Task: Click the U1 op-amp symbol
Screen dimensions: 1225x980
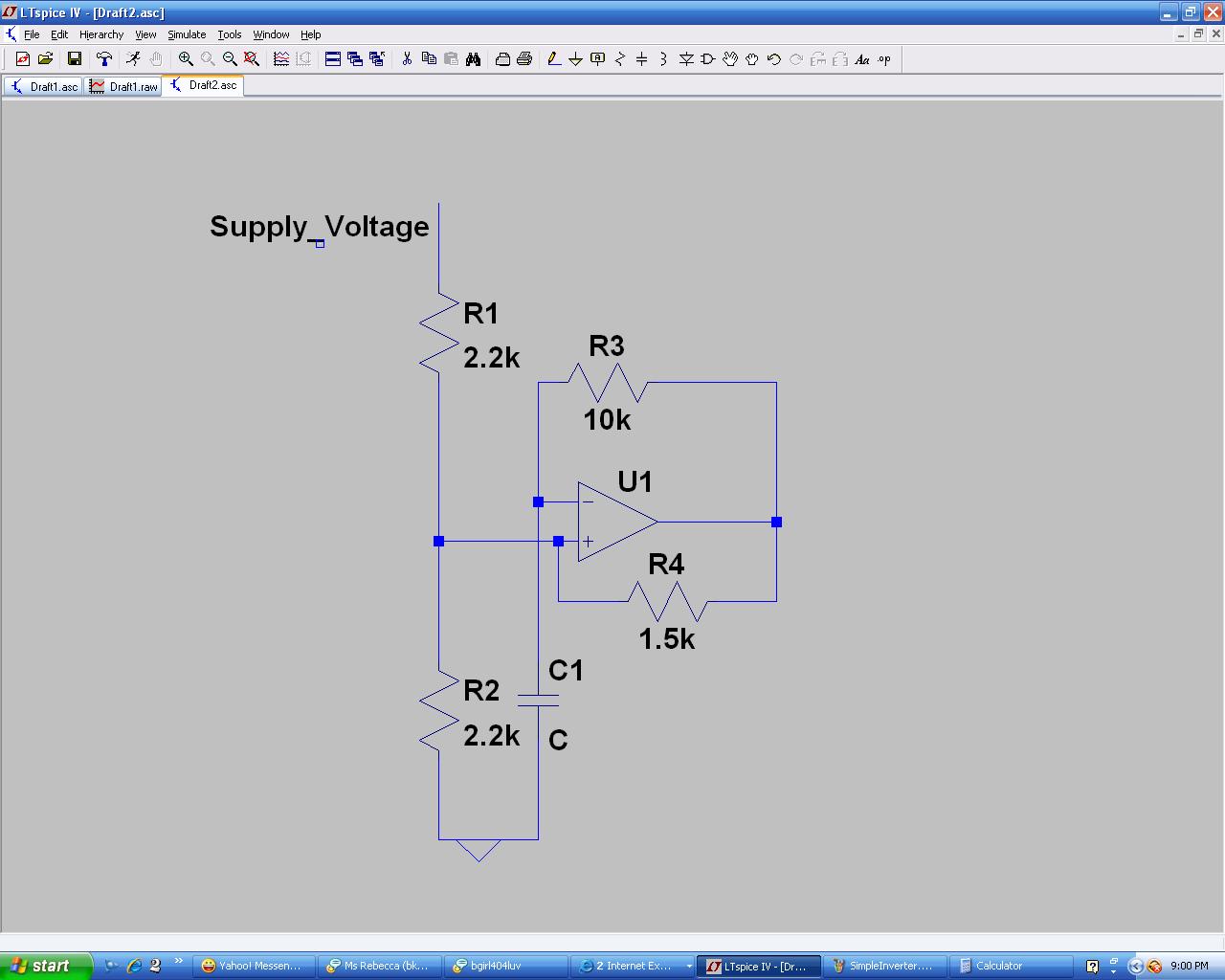Action: pos(617,522)
